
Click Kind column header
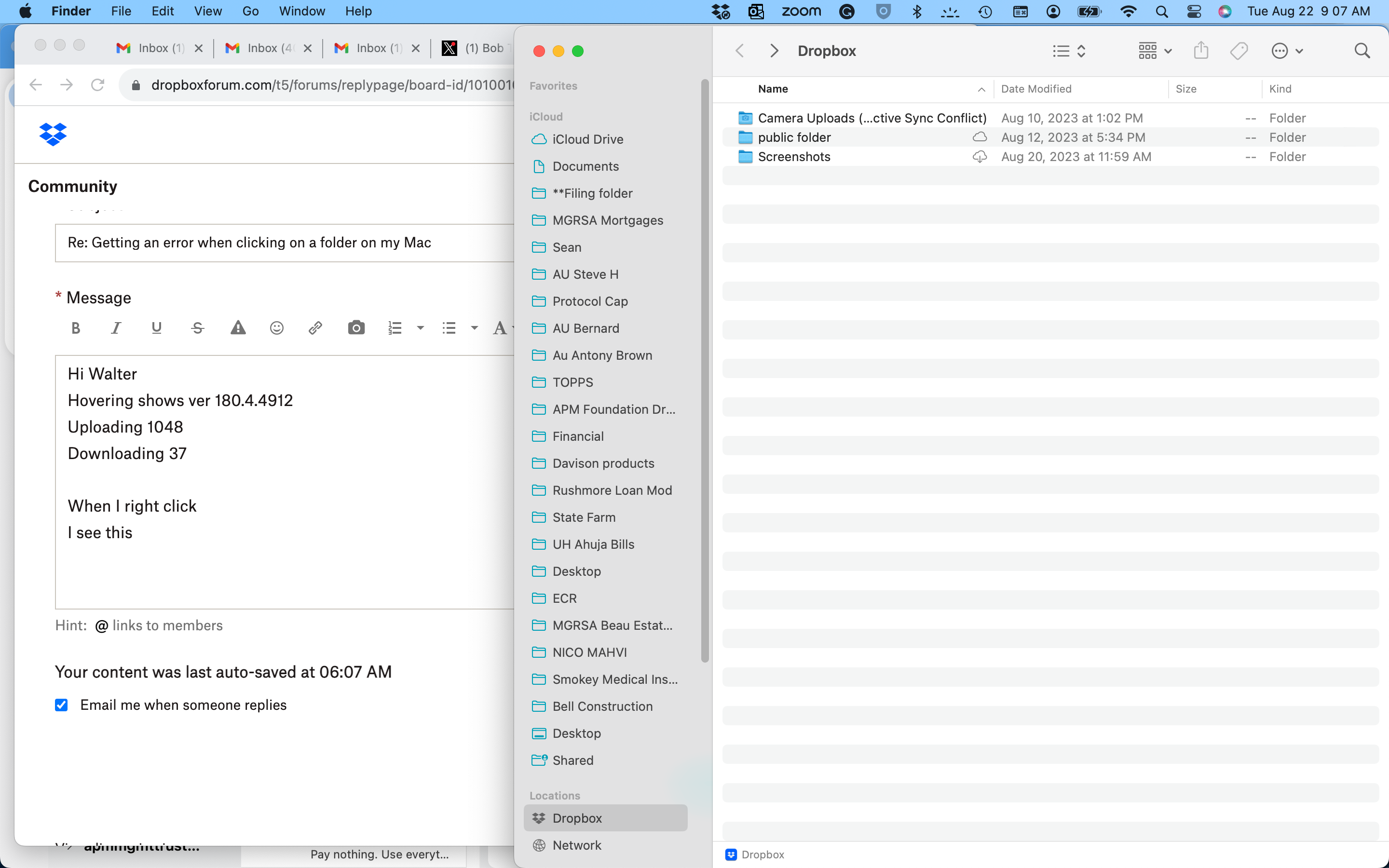(1280, 89)
